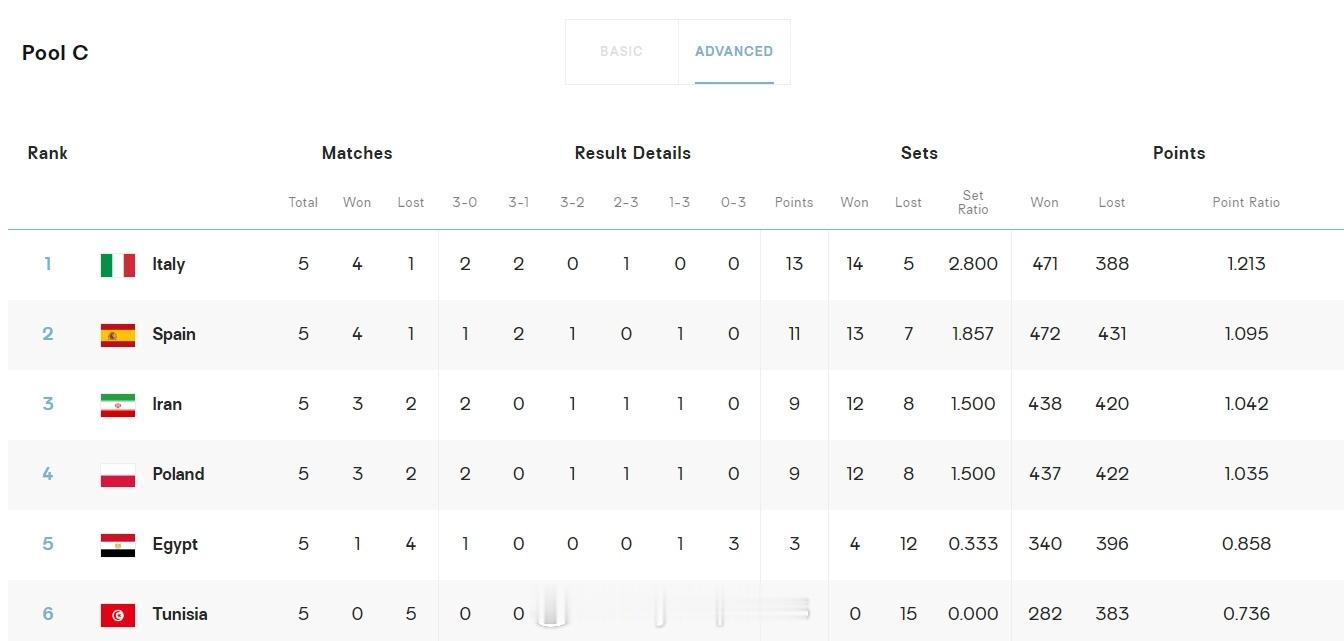Screen dimensions: 1344x641
Task: Click the Poland team name
Action: pyautogui.click(x=178, y=474)
